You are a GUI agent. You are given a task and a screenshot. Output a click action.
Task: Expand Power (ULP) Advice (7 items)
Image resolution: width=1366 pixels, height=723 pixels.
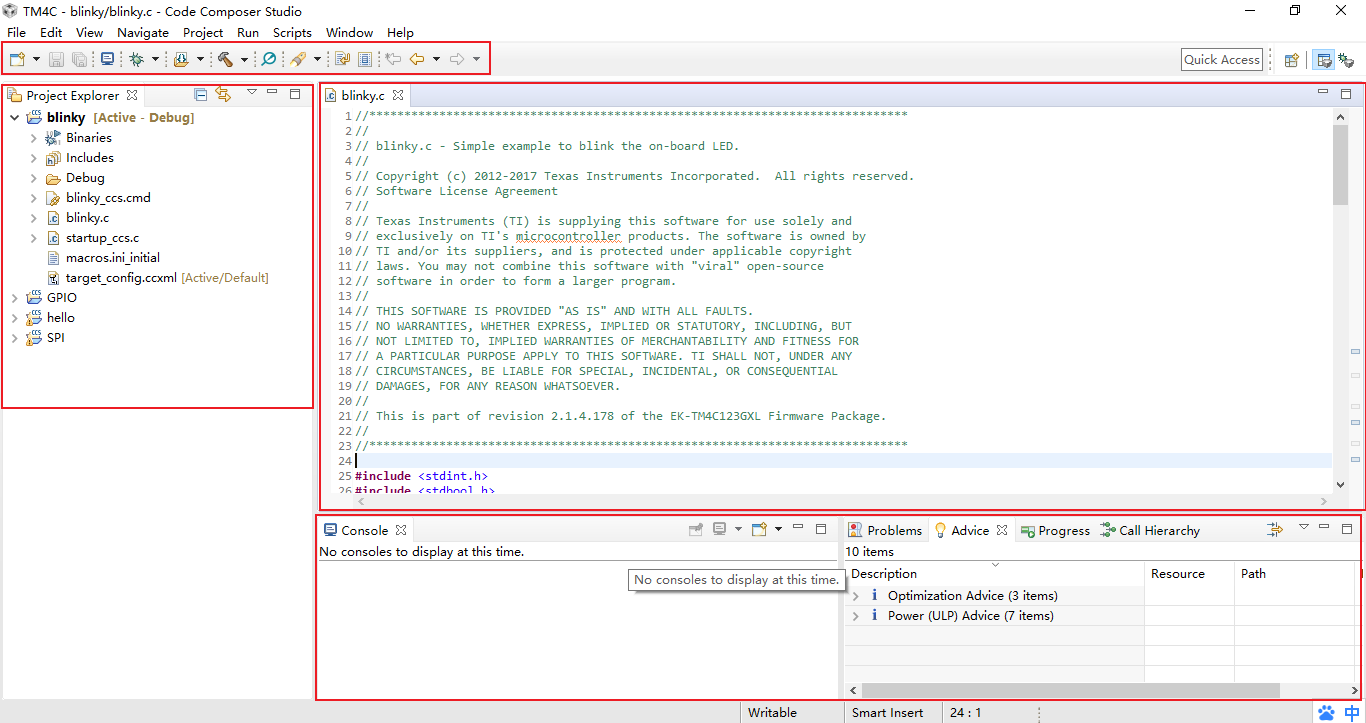pyautogui.click(x=855, y=616)
